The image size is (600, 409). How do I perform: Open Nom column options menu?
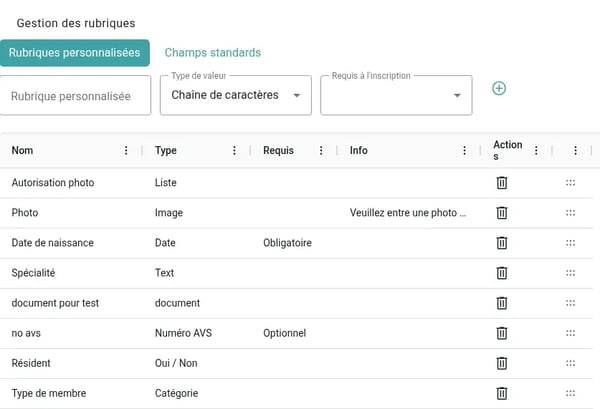point(126,150)
